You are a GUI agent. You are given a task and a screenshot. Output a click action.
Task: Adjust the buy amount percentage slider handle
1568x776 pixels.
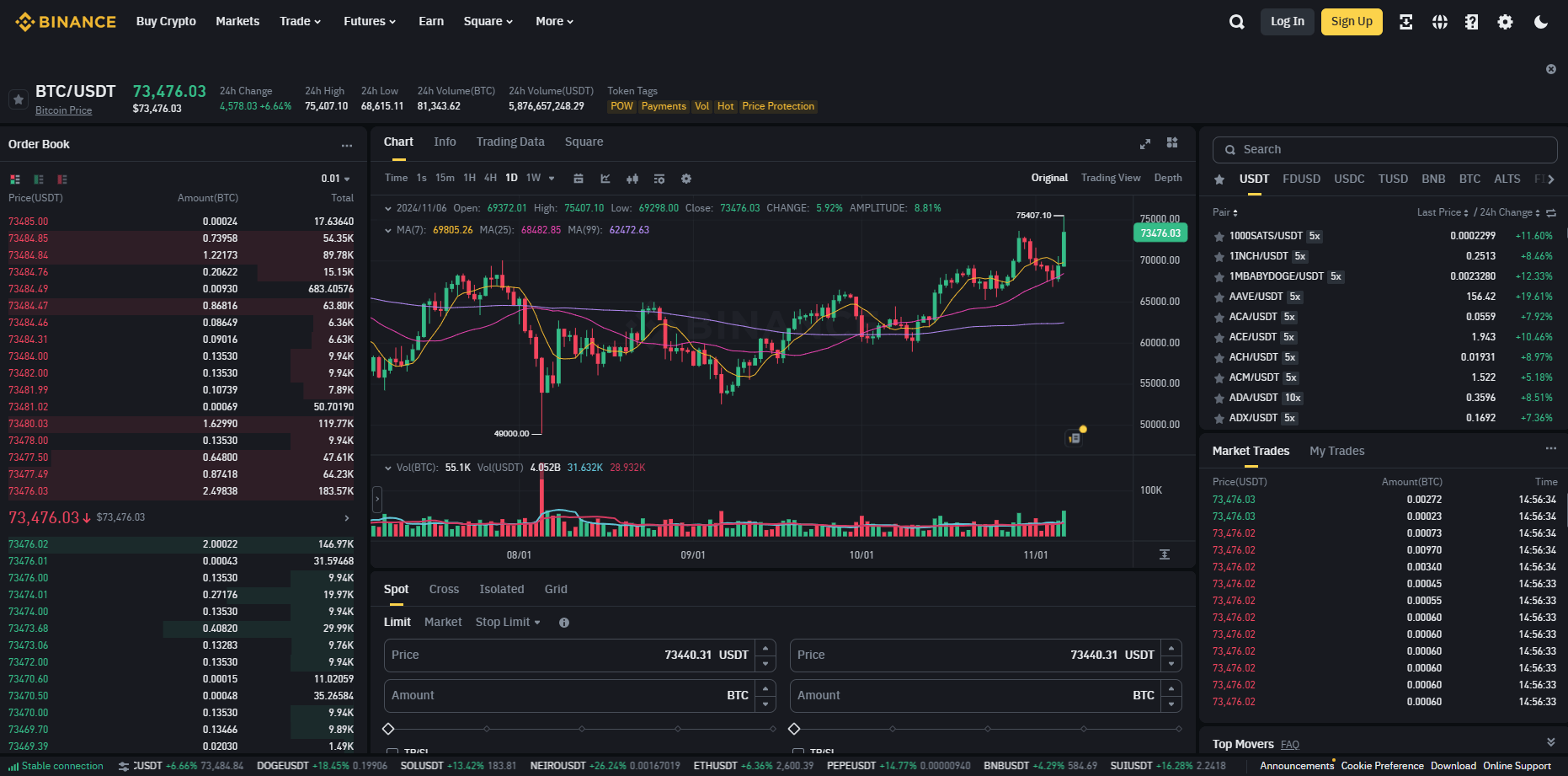point(388,729)
